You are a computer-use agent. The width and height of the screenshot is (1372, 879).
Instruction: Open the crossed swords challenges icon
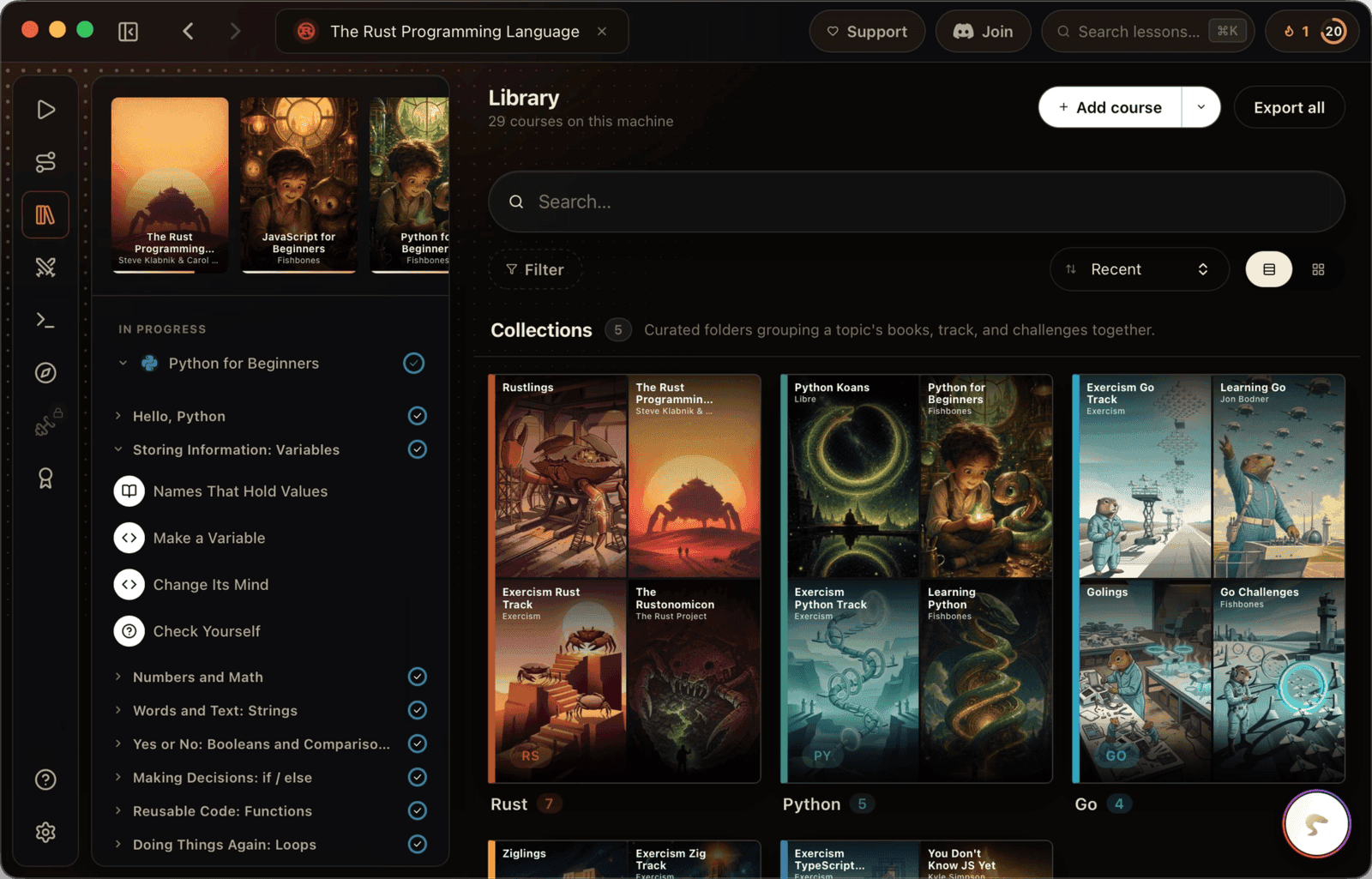coord(45,268)
